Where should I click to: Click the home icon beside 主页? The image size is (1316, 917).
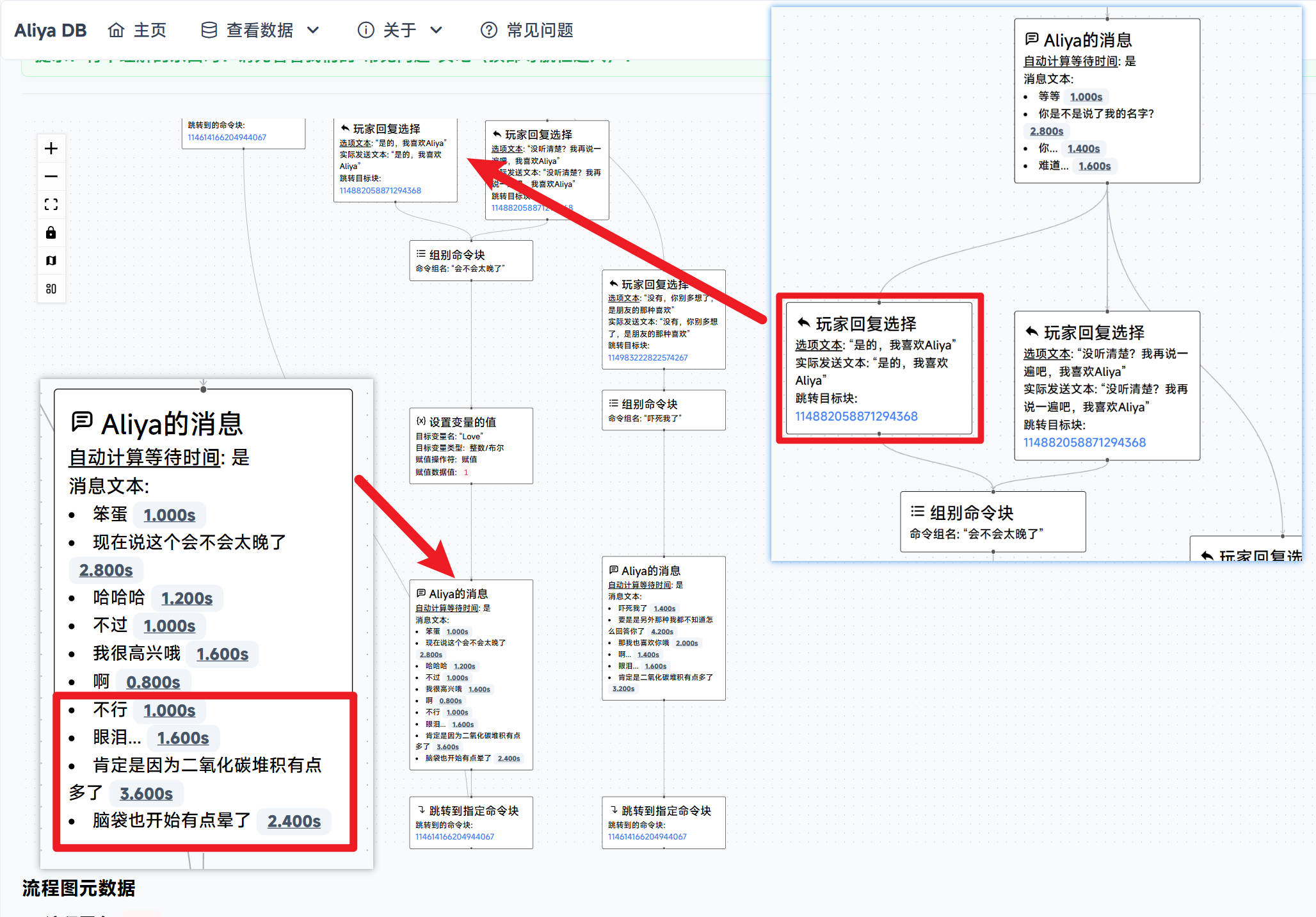point(116,30)
